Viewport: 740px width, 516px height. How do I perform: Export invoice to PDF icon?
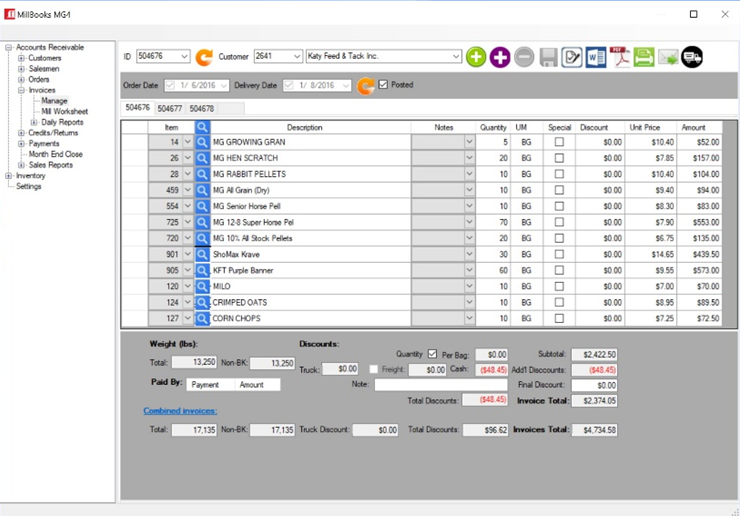click(x=620, y=57)
